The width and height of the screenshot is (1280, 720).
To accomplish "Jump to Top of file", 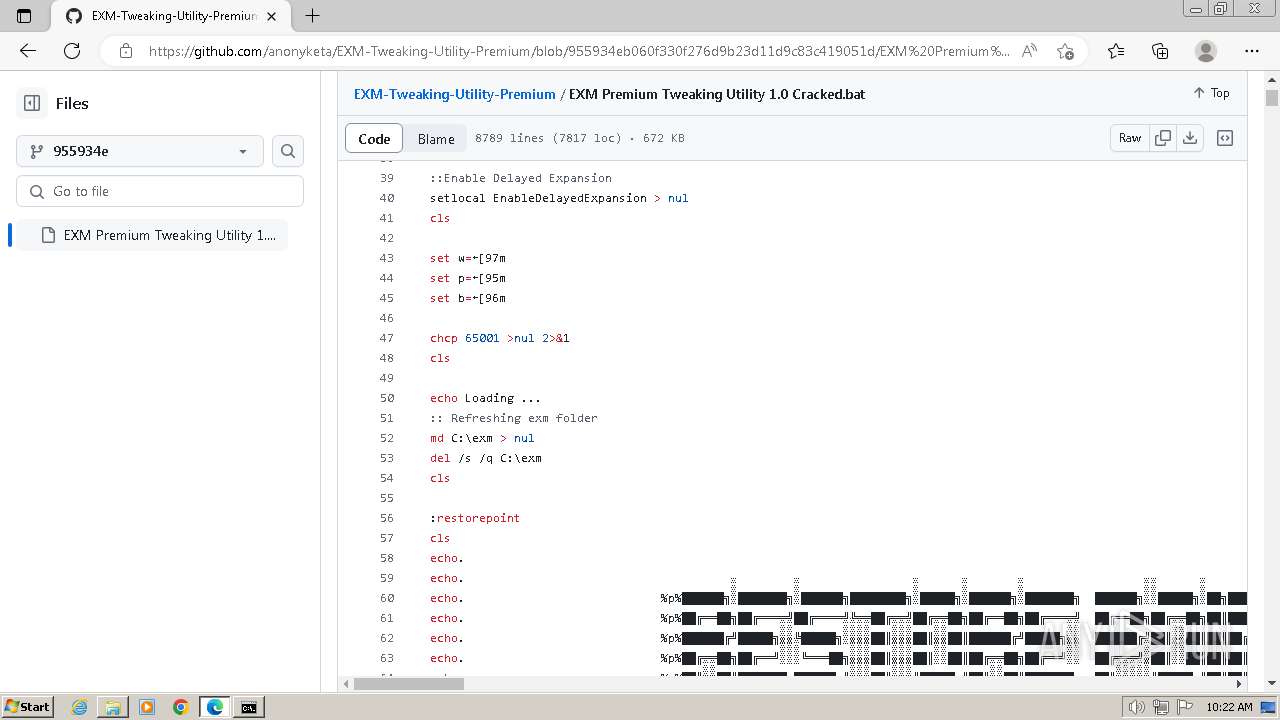I will point(1211,93).
